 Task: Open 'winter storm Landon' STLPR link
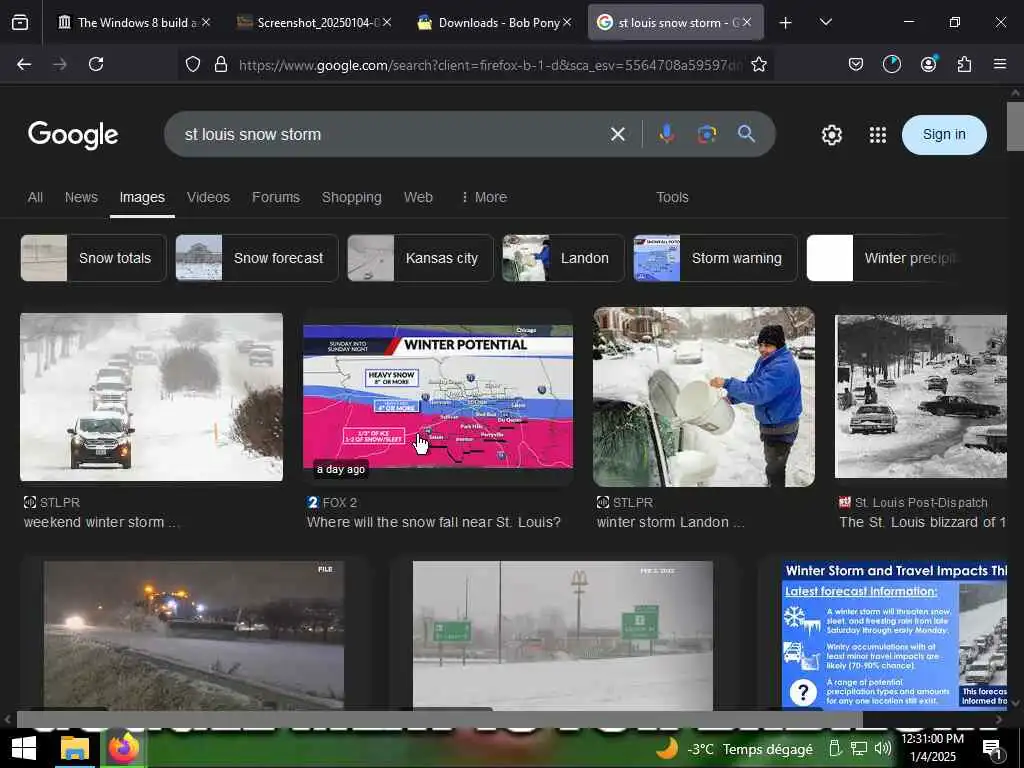669,522
